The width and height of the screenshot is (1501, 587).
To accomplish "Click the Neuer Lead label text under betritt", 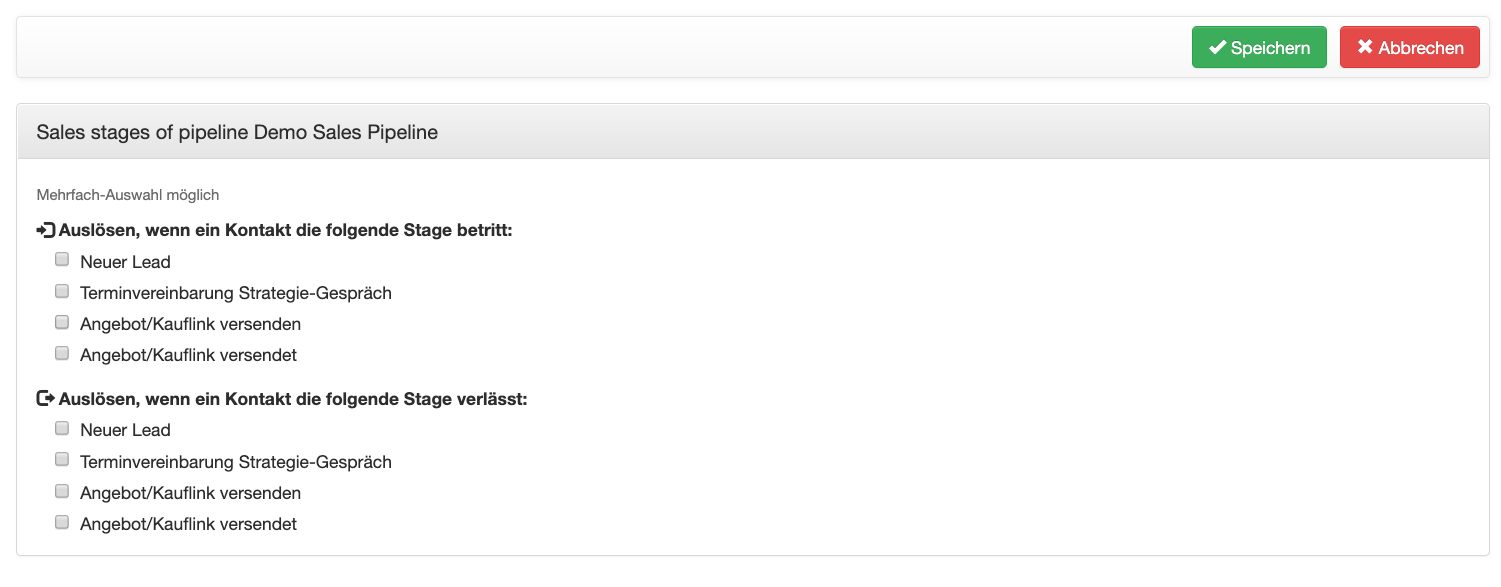I will pos(126,262).
